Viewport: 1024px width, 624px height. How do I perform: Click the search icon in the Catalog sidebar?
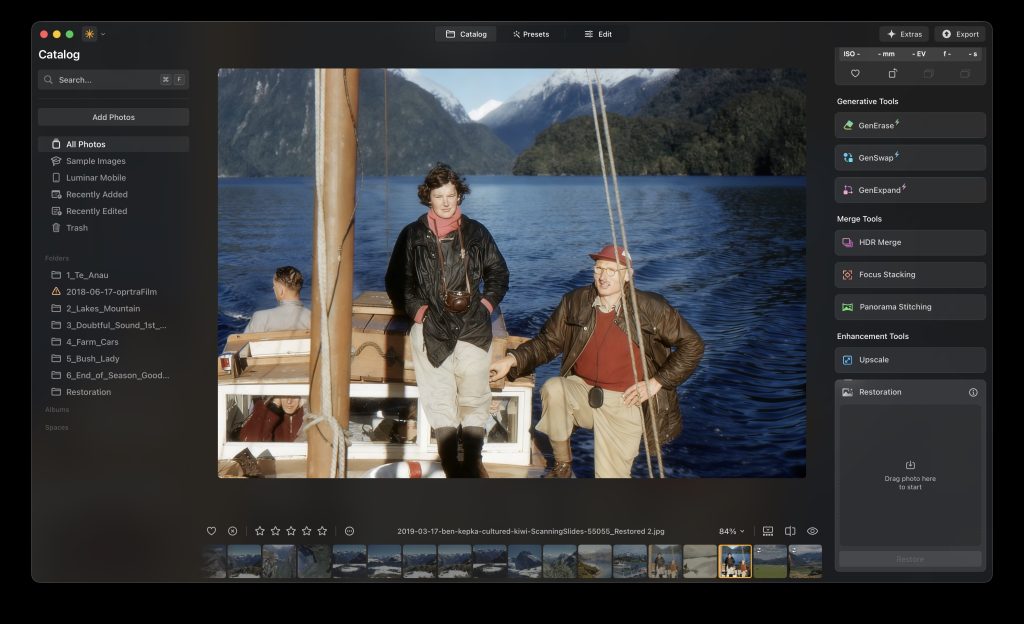point(48,79)
